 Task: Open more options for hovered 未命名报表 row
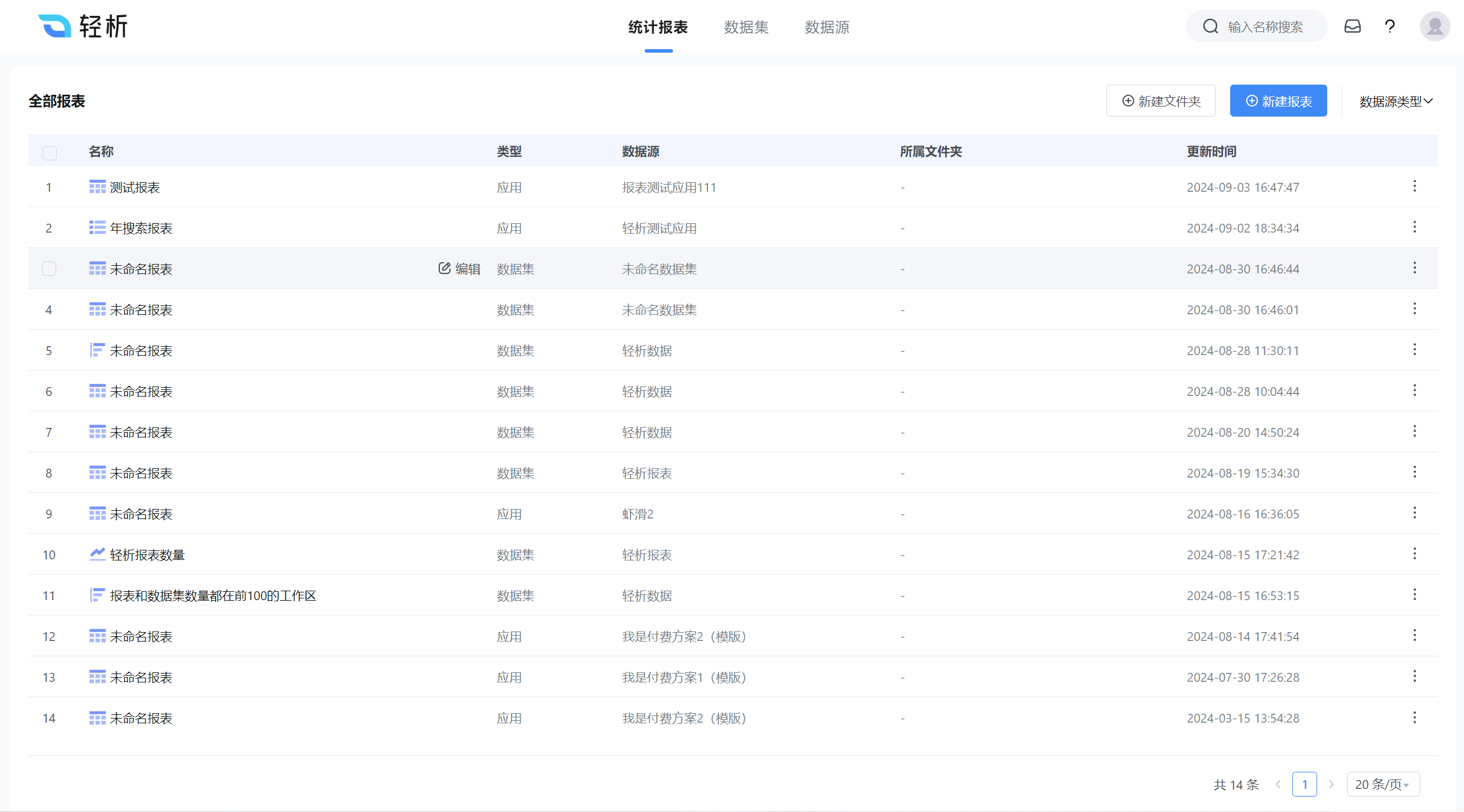pos(1415,268)
